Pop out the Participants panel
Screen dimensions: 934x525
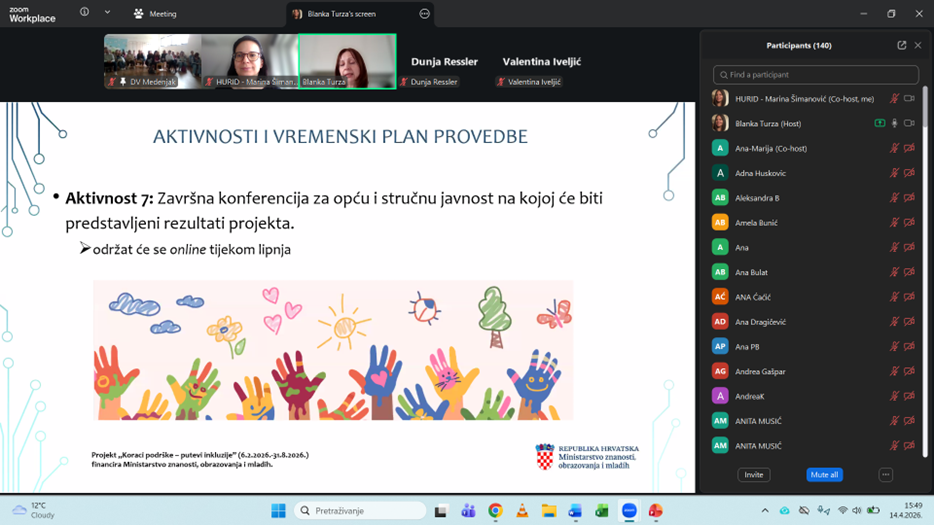[x=901, y=45]
